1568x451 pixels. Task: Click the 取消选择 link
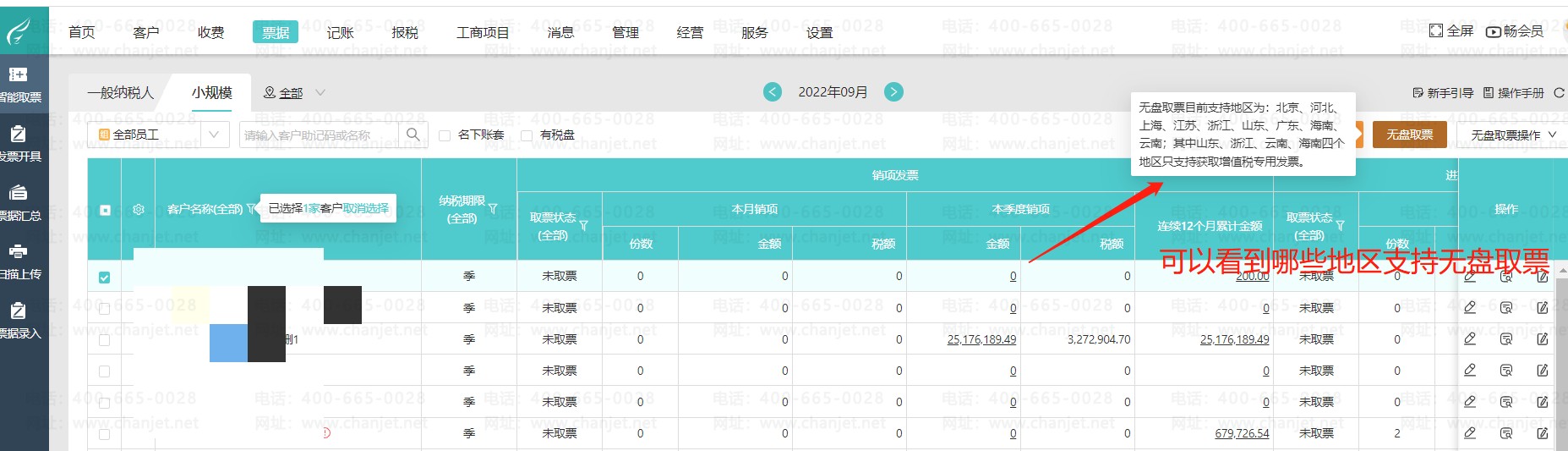tap(366, 208)
